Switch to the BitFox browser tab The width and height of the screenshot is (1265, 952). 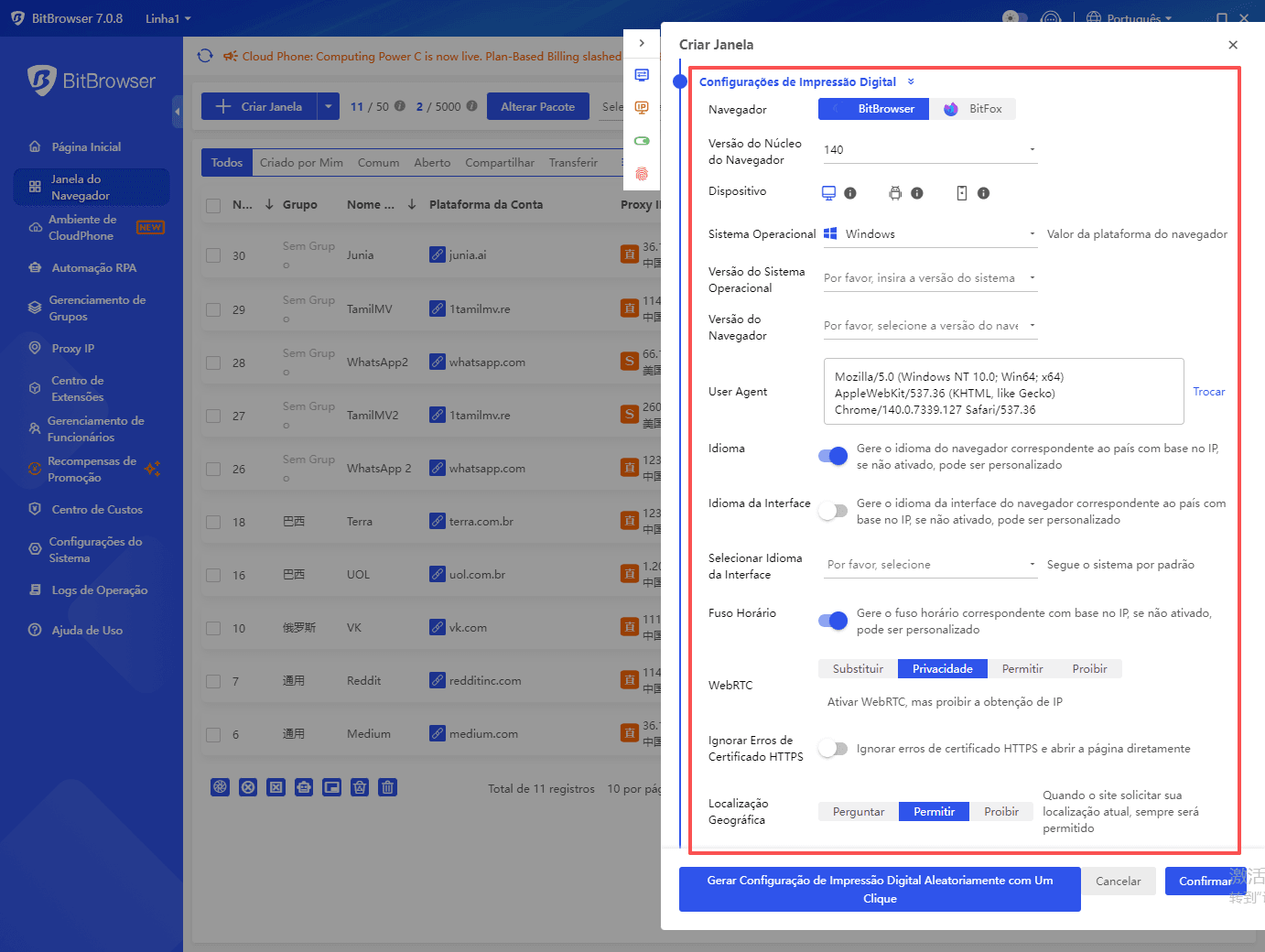(973, 108)
